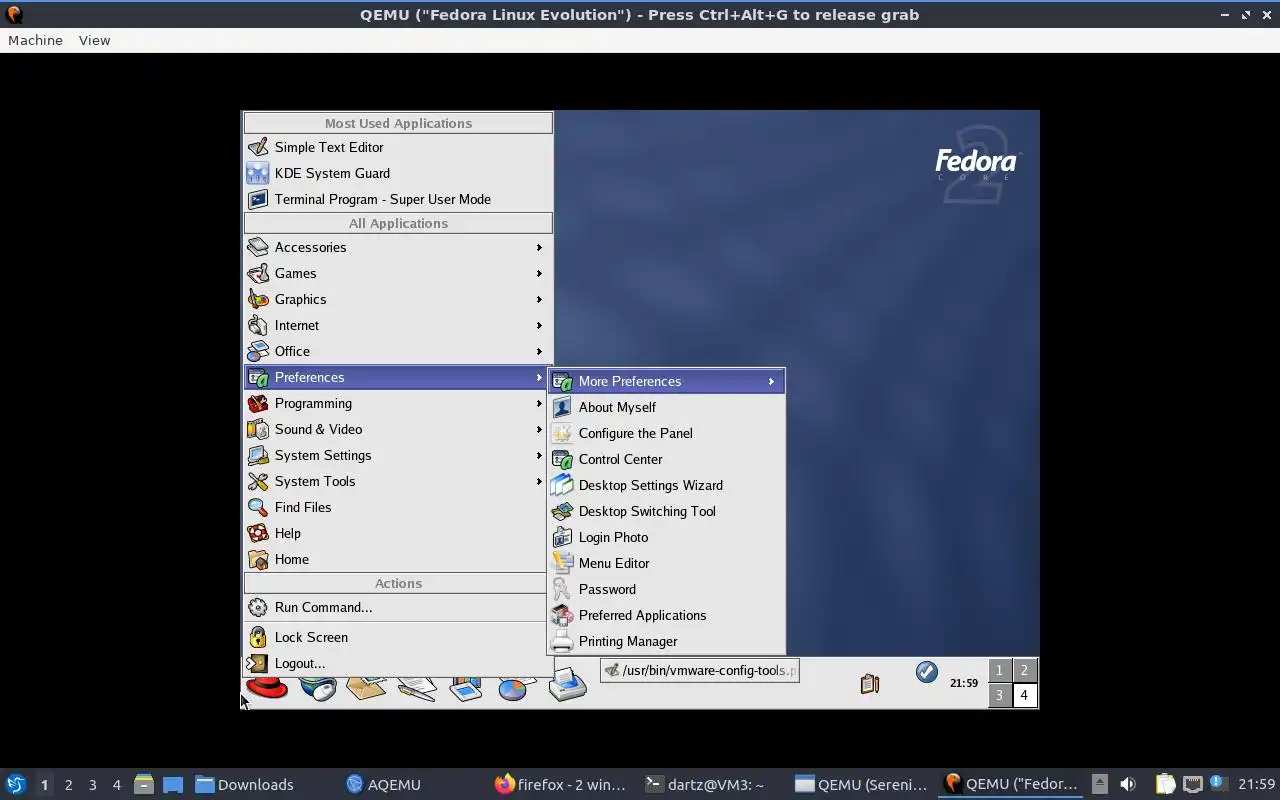Switch to firefox windows in host taskbar
This screenshot has height=800, width=1280.
point(560,784)
